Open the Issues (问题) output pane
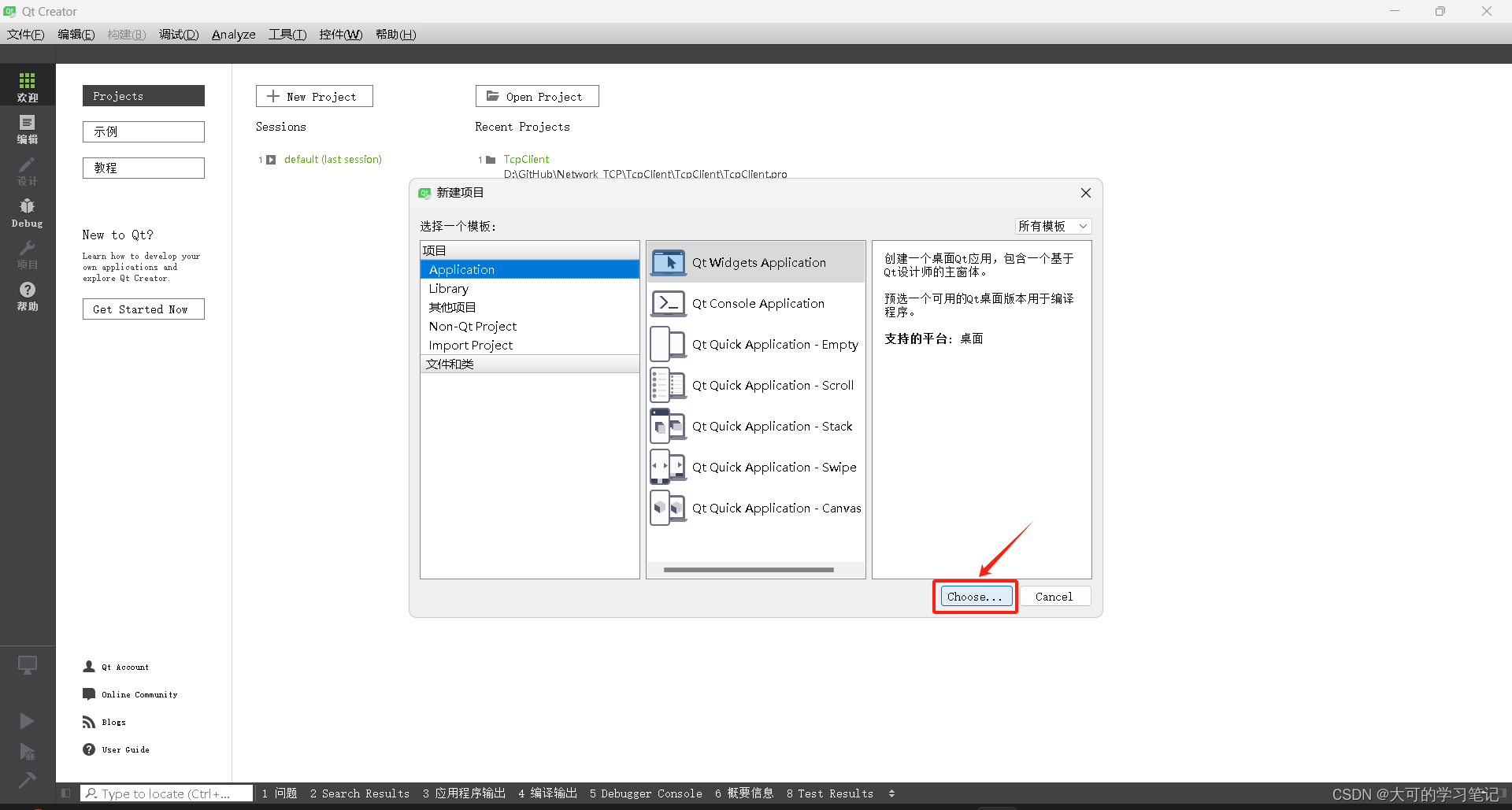Viewport: 1512px width, 810px height. point(280,793)
